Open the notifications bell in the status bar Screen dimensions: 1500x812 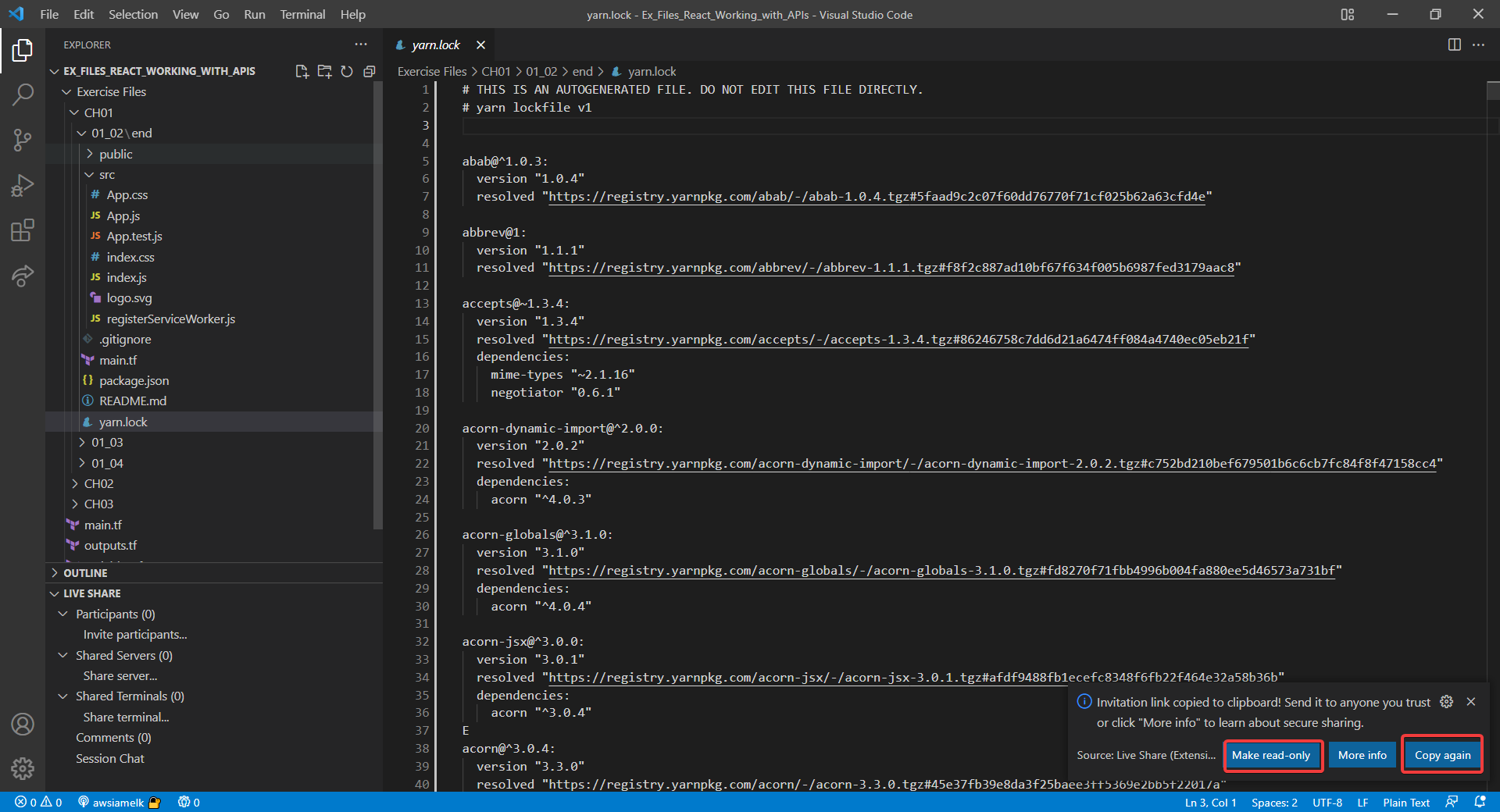coord(1478,802)
